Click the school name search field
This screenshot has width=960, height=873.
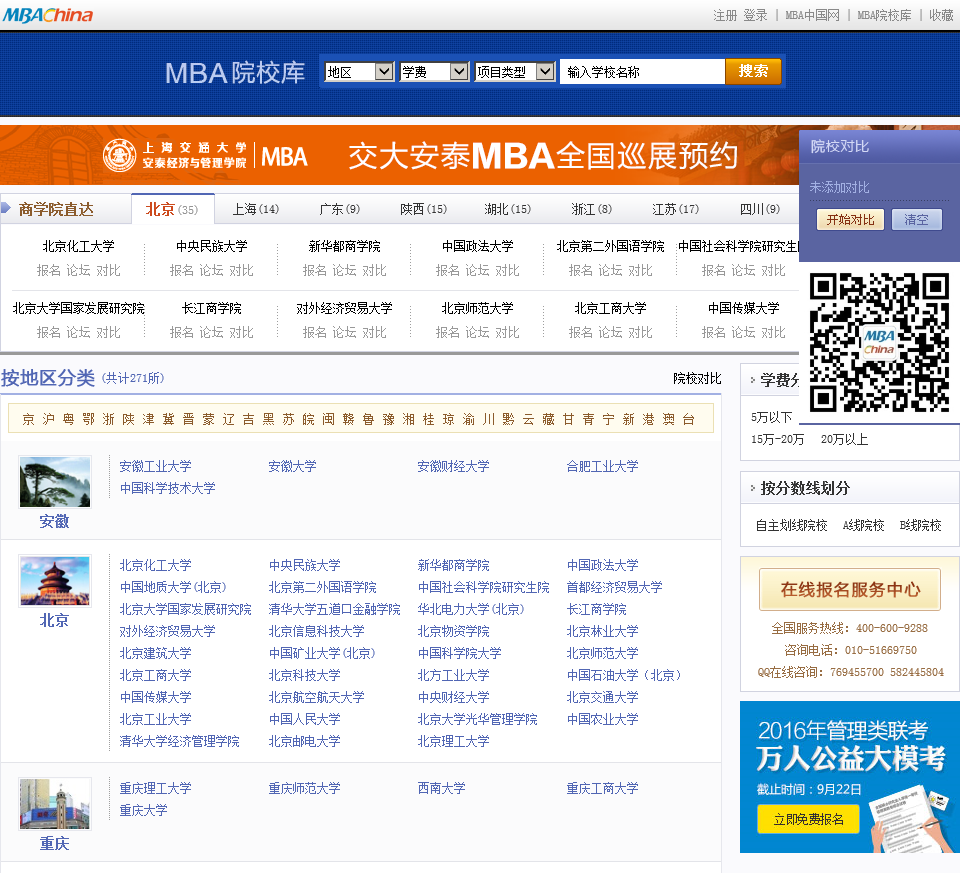coord(642,72)
